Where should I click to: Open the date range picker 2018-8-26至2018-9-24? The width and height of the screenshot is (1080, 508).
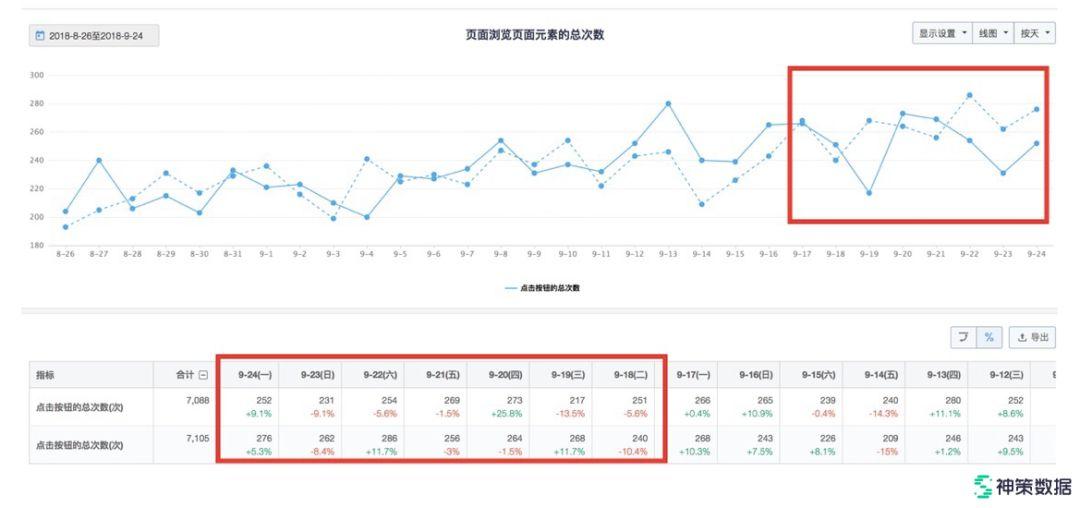[x=94, y=36]
